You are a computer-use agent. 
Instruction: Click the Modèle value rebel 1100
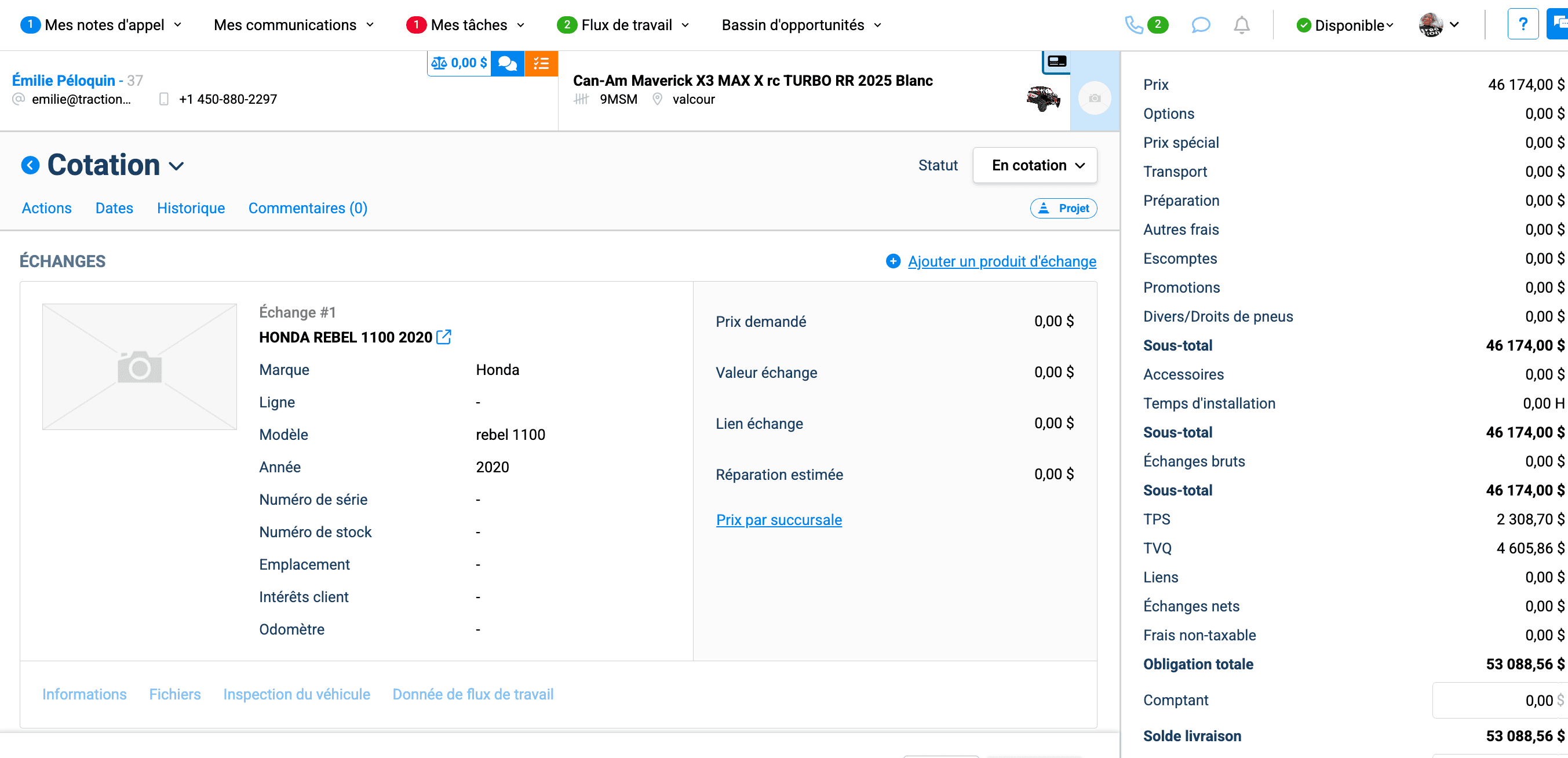[x=510, y=435]
